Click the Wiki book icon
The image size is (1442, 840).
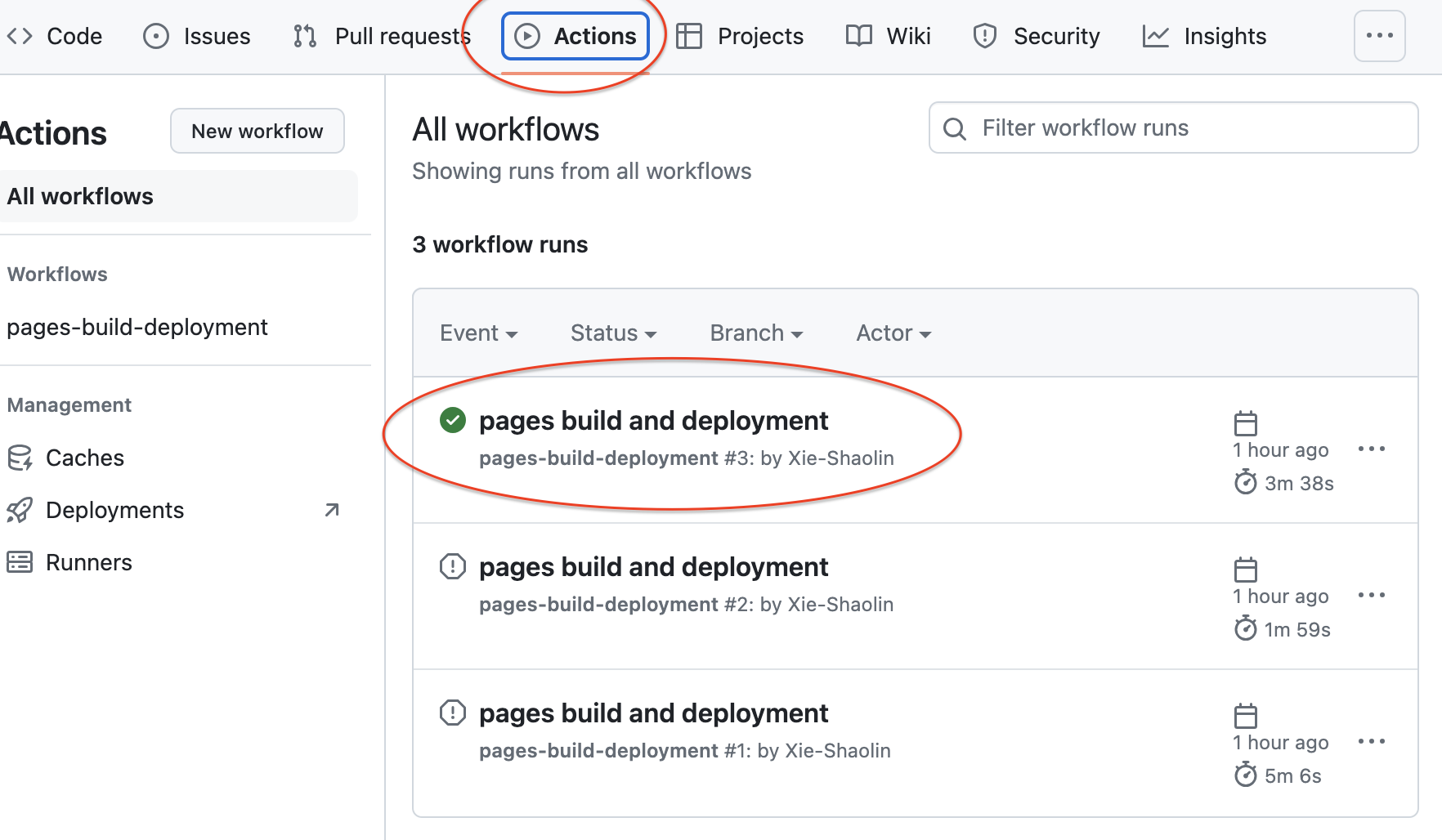(x=859, y=36)
